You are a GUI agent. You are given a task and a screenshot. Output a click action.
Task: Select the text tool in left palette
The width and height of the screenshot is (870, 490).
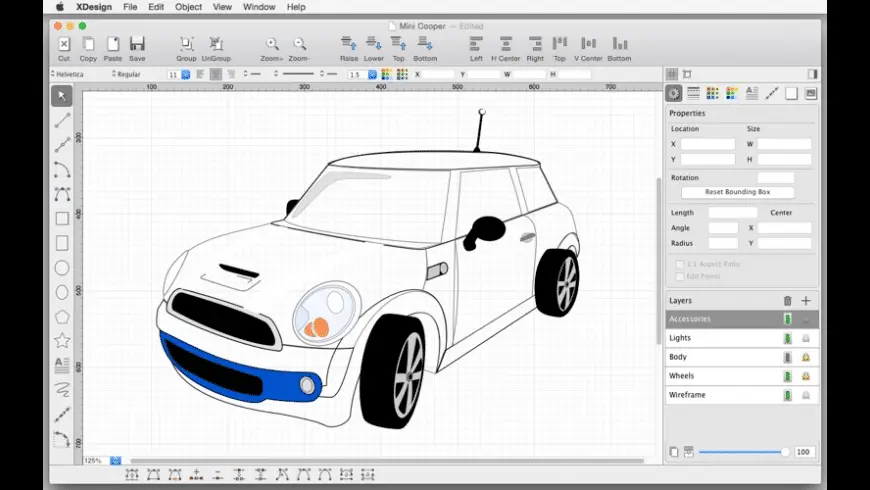click(62, 365)
